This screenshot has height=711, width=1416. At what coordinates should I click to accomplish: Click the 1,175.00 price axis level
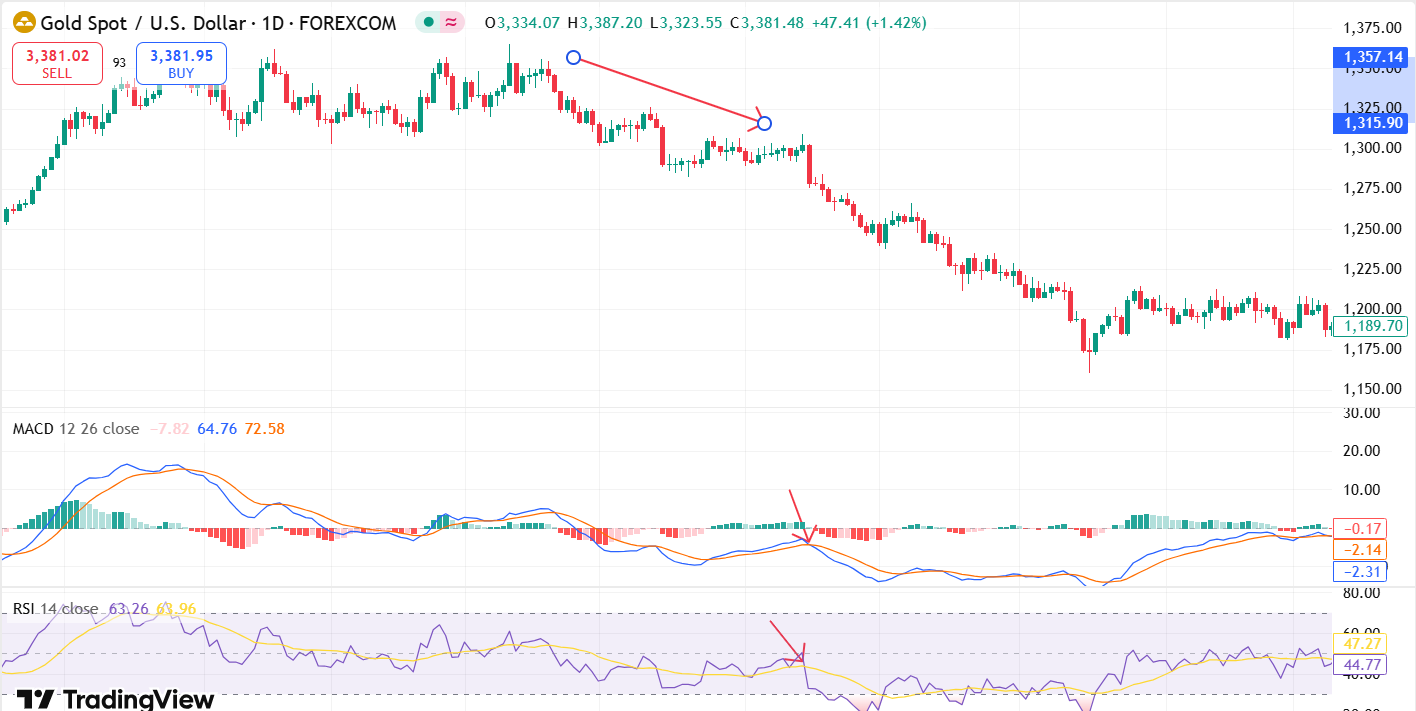[1370, 349]
